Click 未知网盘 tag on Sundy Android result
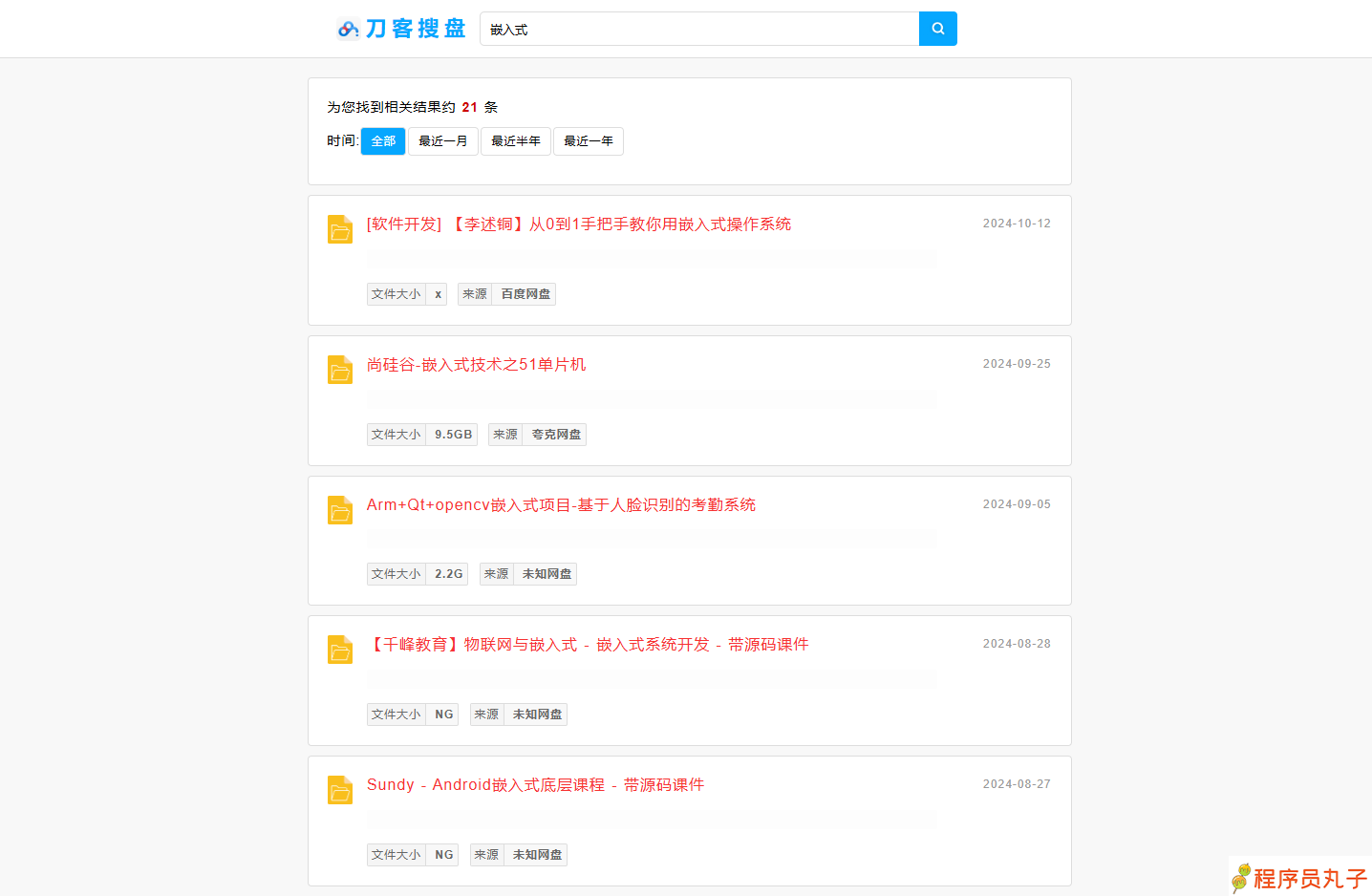Viewport: 1372px width, 896px height. (x=537, y=855)
